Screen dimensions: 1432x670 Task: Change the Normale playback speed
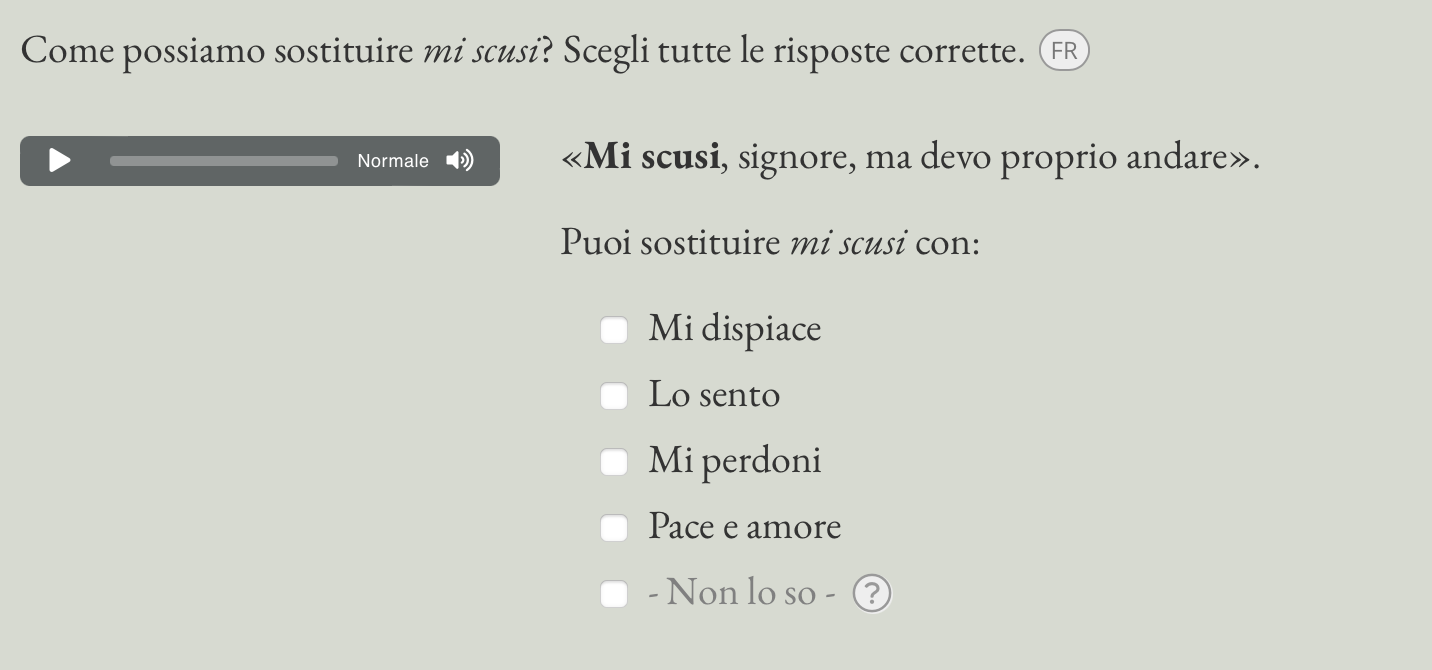coord(393,161)
